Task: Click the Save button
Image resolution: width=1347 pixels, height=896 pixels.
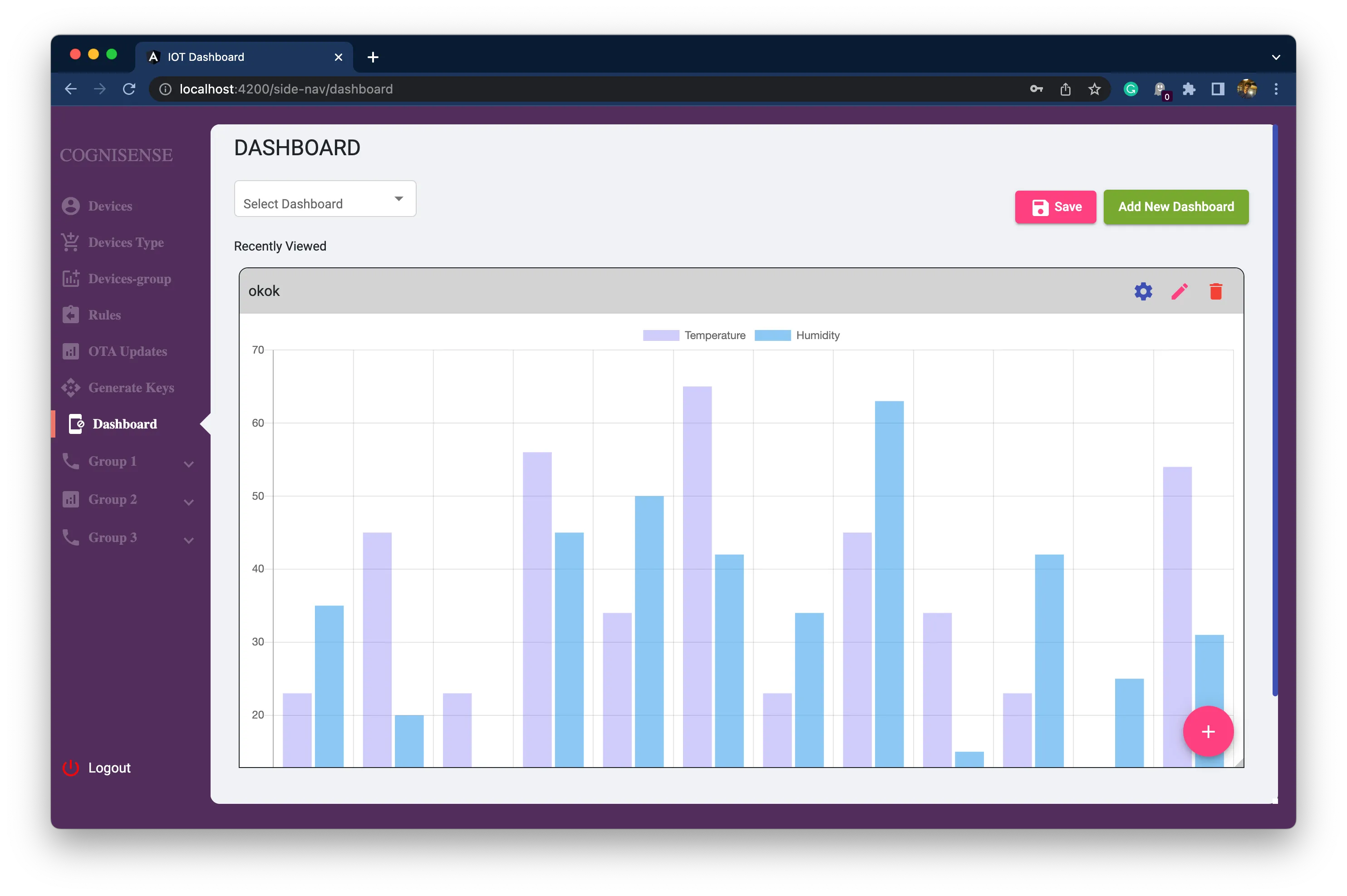Action: pyautogui.click(x=1055, y=207)
